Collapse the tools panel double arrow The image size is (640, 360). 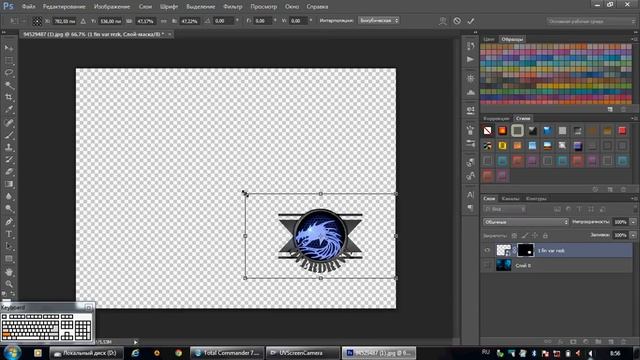point(4,32)
